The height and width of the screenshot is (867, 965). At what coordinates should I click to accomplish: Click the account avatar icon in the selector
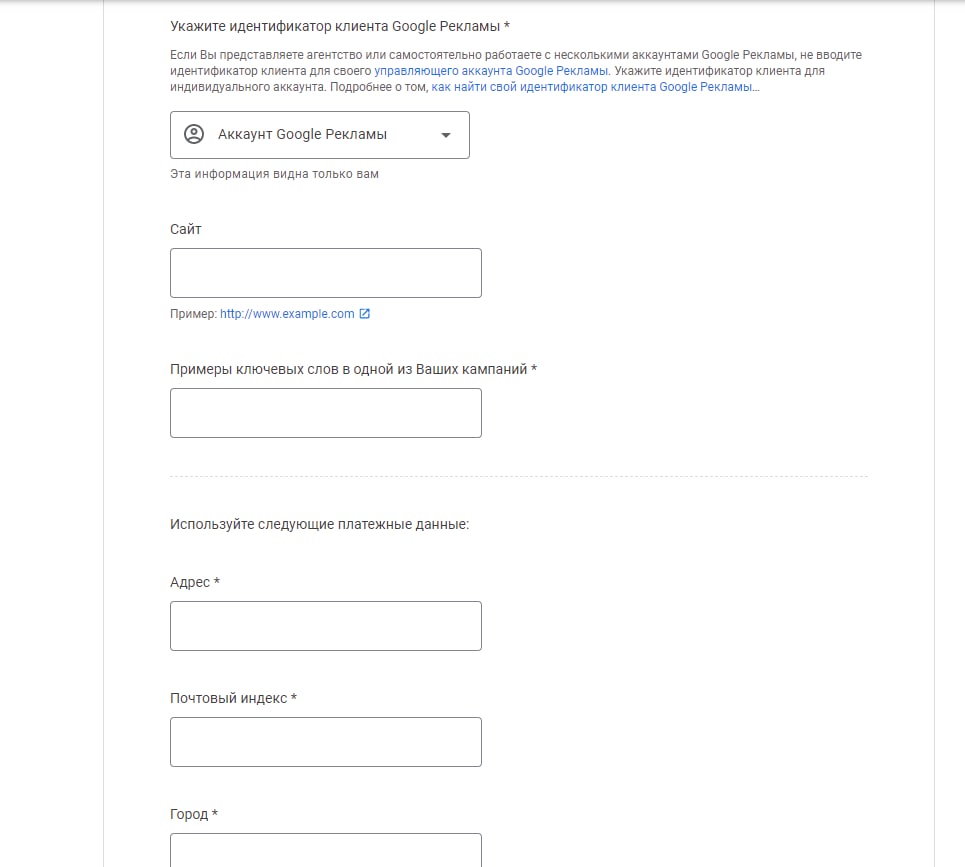tap(194, 134)
